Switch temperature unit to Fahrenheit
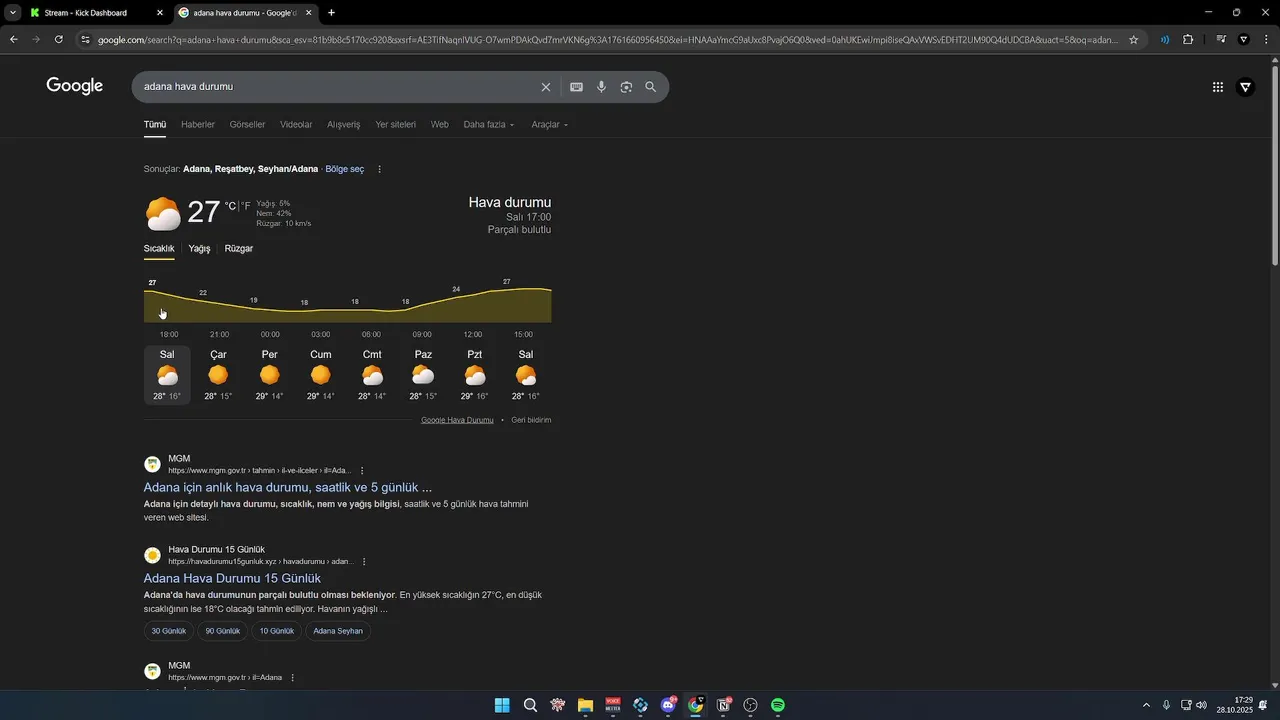Image resolution: width=1280 pixels, height=720 pixels. (246, 206)
